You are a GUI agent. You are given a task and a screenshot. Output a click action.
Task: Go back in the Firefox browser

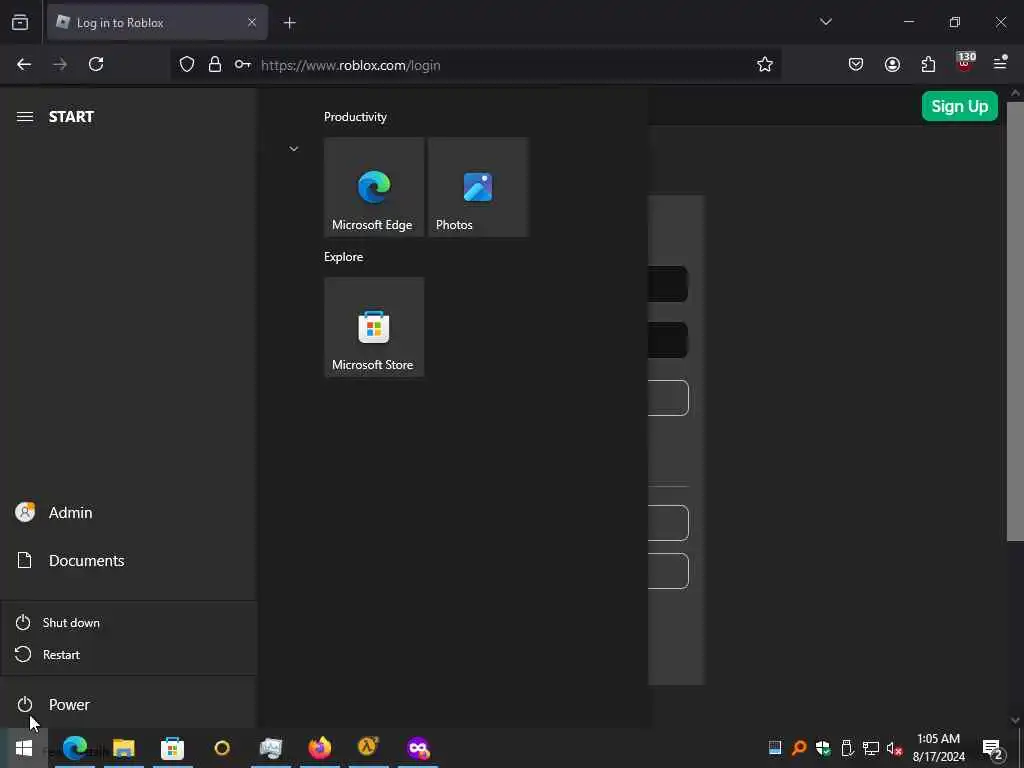[x=24, y=64]
